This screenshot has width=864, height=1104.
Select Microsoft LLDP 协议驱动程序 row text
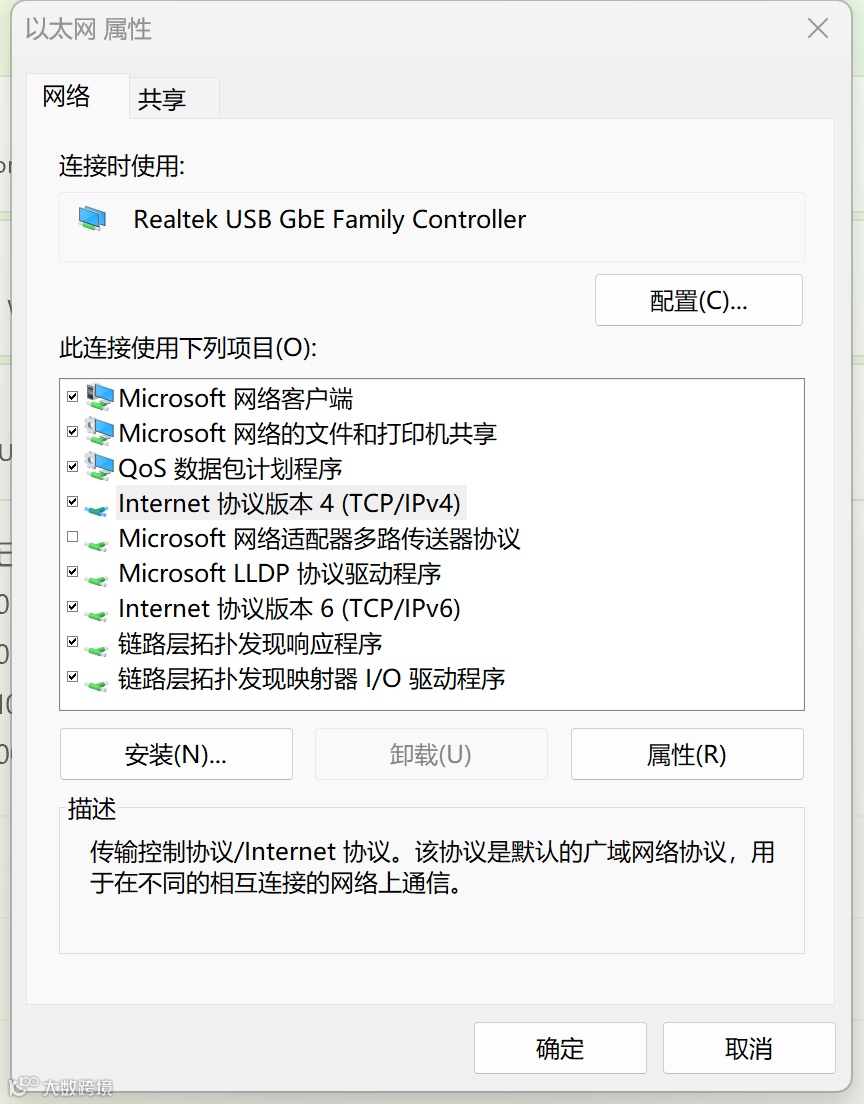pos(280,573)
